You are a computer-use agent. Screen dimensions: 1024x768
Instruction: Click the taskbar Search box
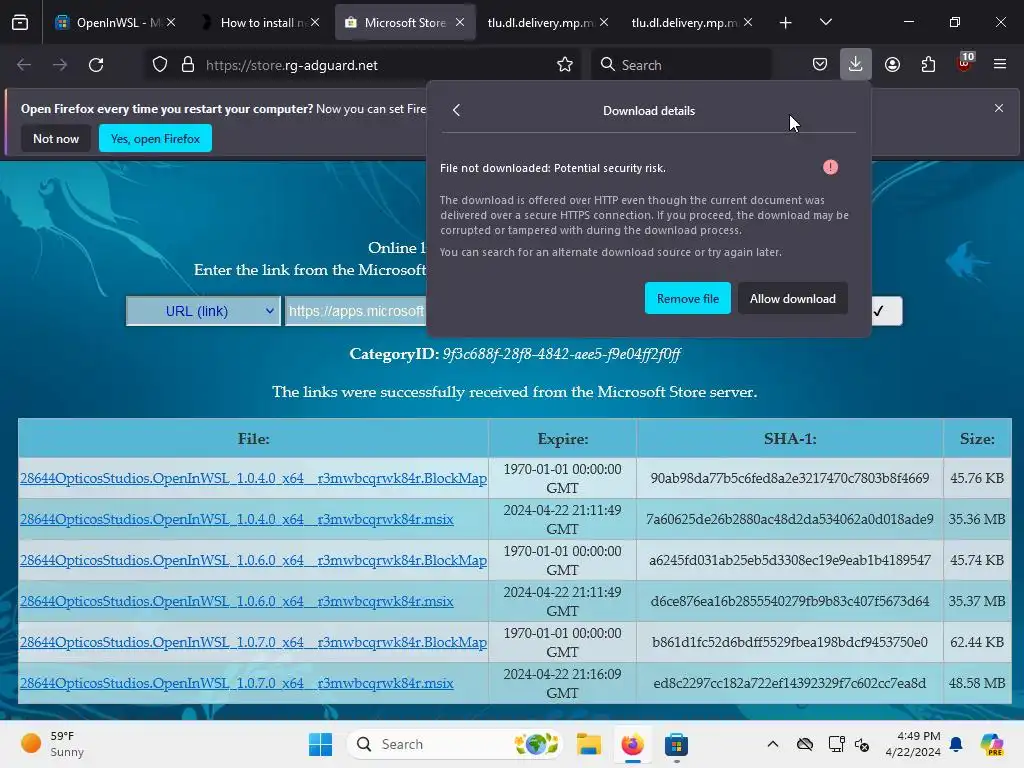tap(455, 744)
